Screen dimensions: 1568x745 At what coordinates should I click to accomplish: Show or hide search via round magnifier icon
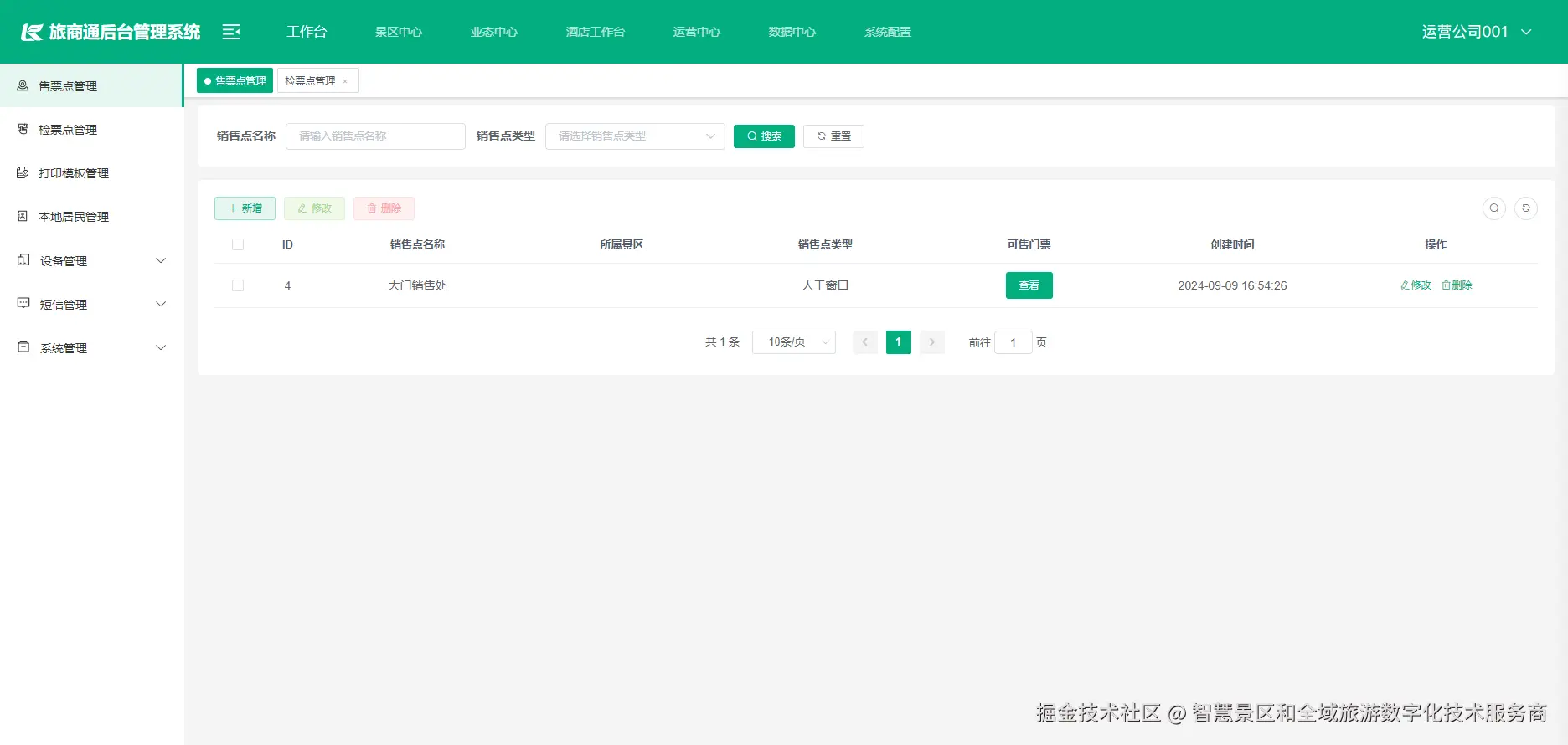click(x=1494, y=208)
